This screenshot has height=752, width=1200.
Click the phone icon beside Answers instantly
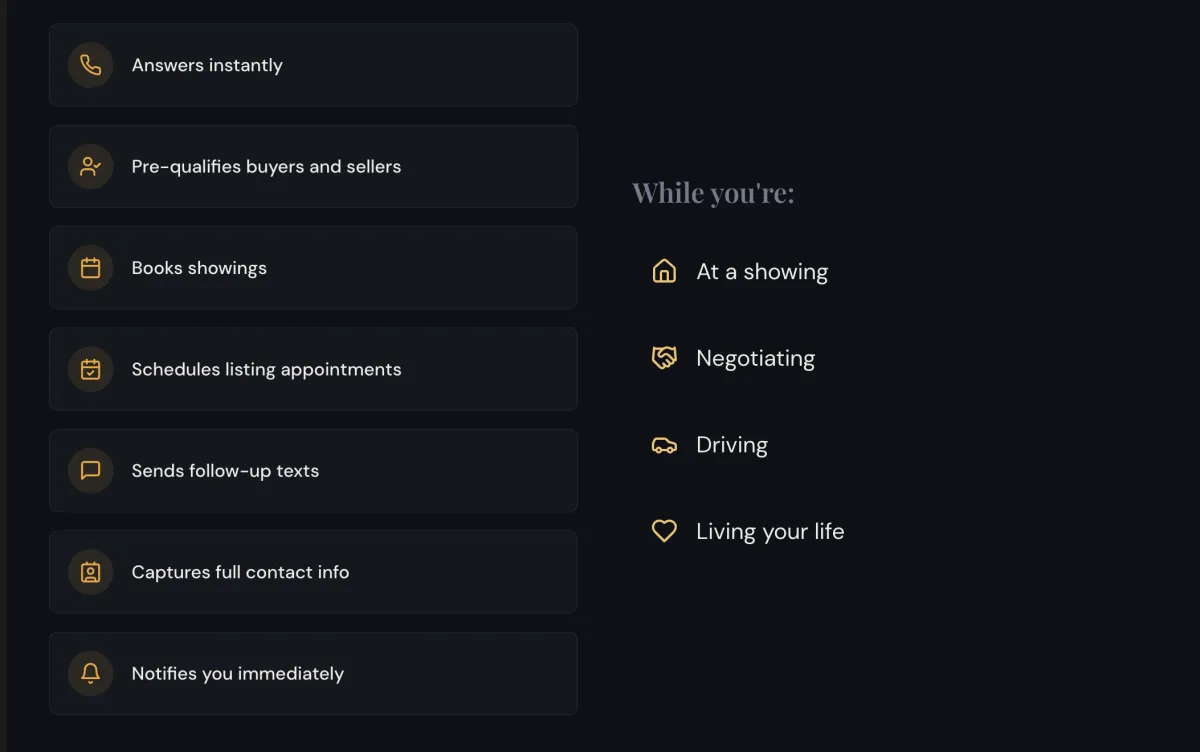(x=90, y=65)
